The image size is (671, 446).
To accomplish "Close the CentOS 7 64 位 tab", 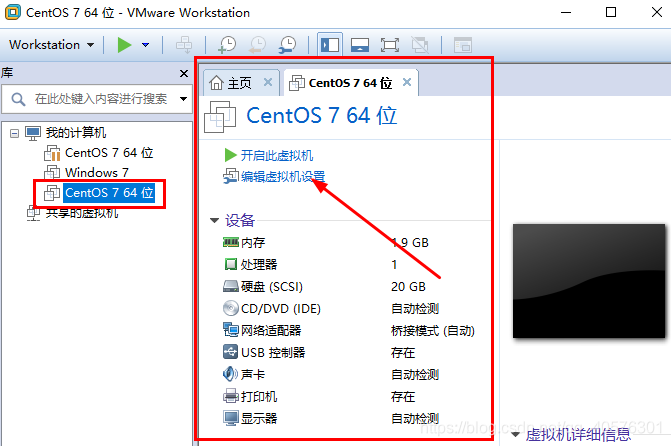I will click(x=407, y=82).
